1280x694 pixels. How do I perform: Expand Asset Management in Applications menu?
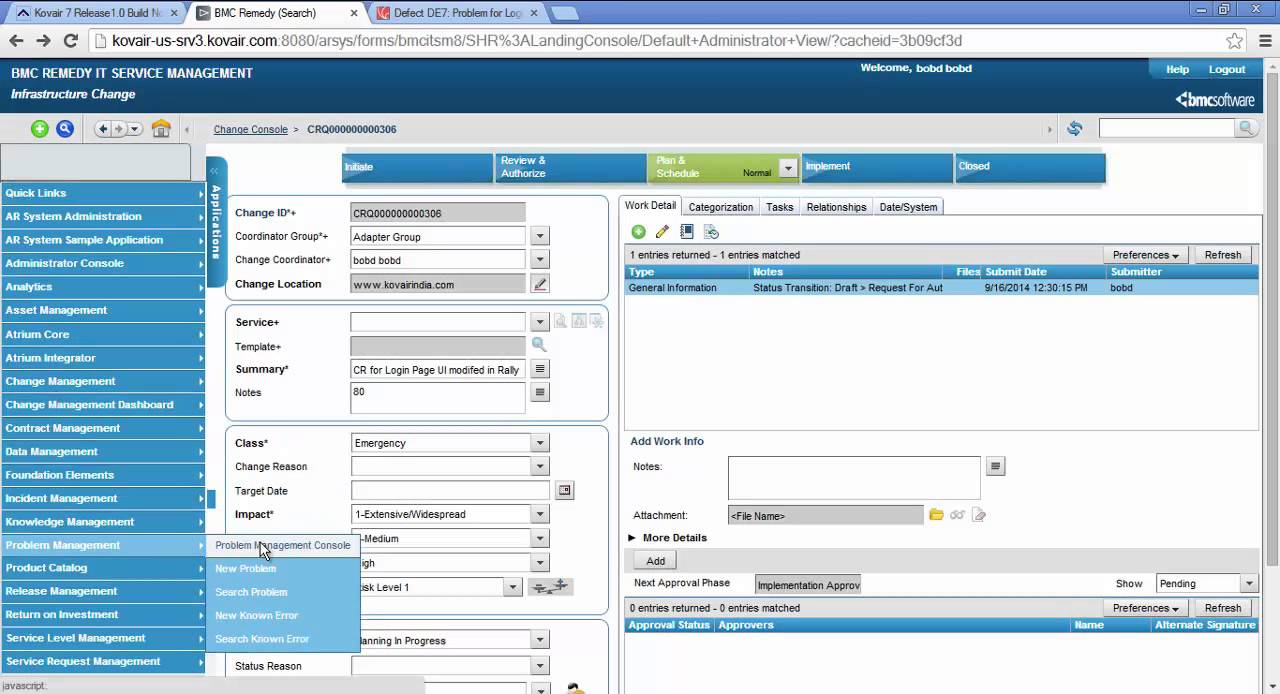102,310
